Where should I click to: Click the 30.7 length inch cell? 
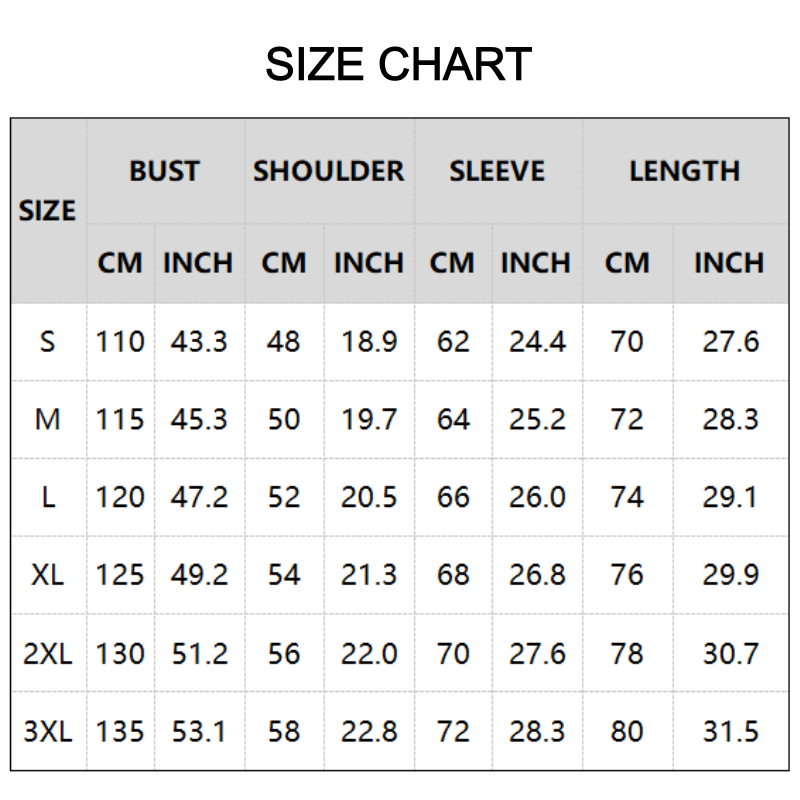point(730,654)
